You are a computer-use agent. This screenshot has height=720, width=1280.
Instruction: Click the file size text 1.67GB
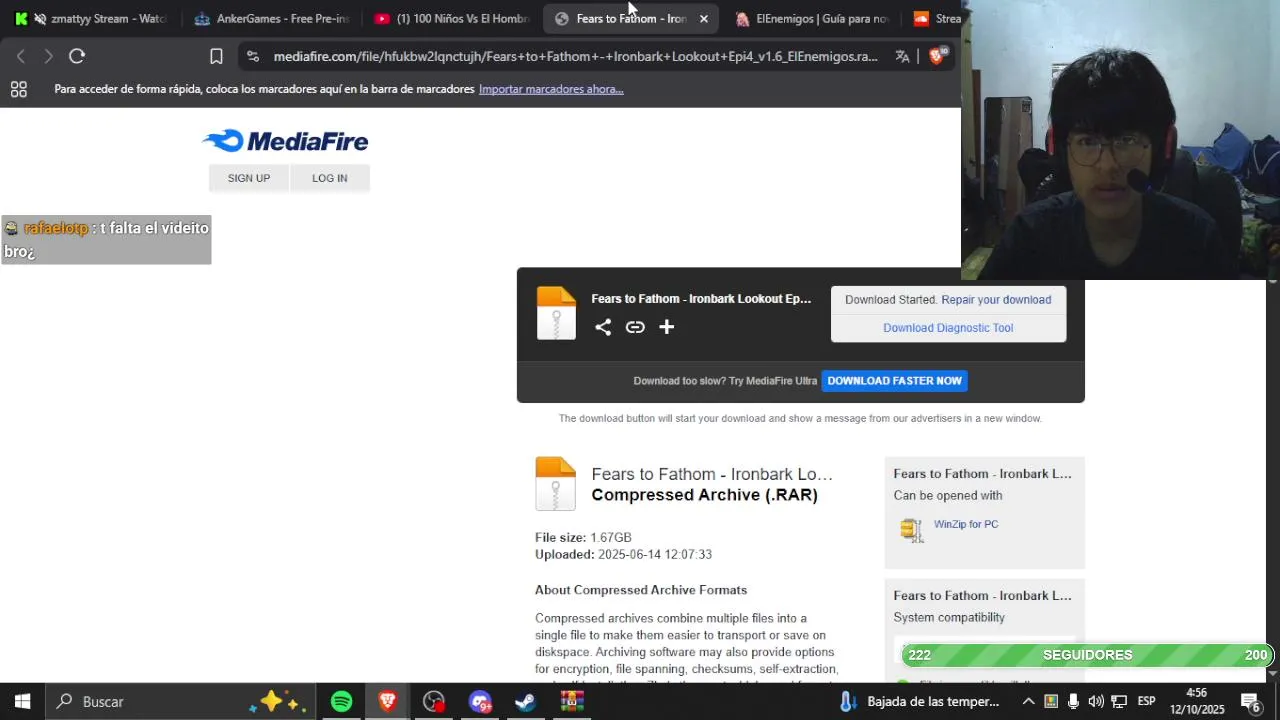[610, 538]
